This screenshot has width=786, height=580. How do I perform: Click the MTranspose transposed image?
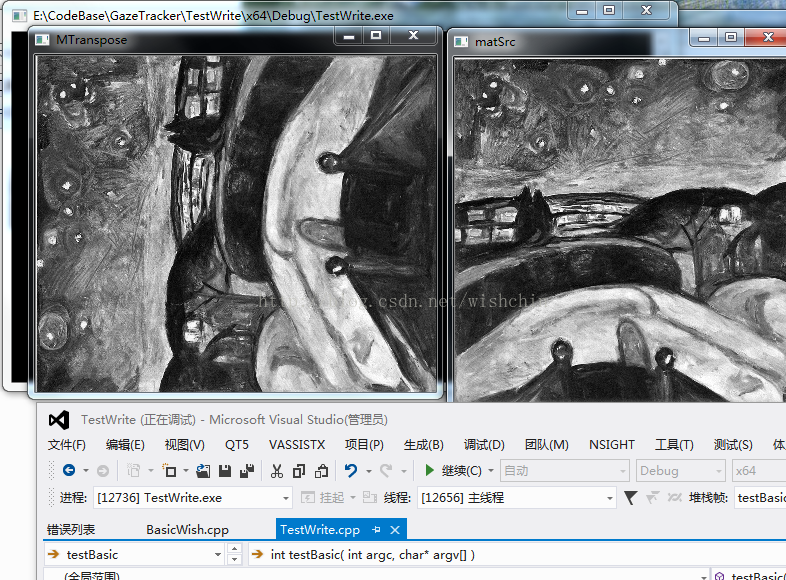(237, 224)
